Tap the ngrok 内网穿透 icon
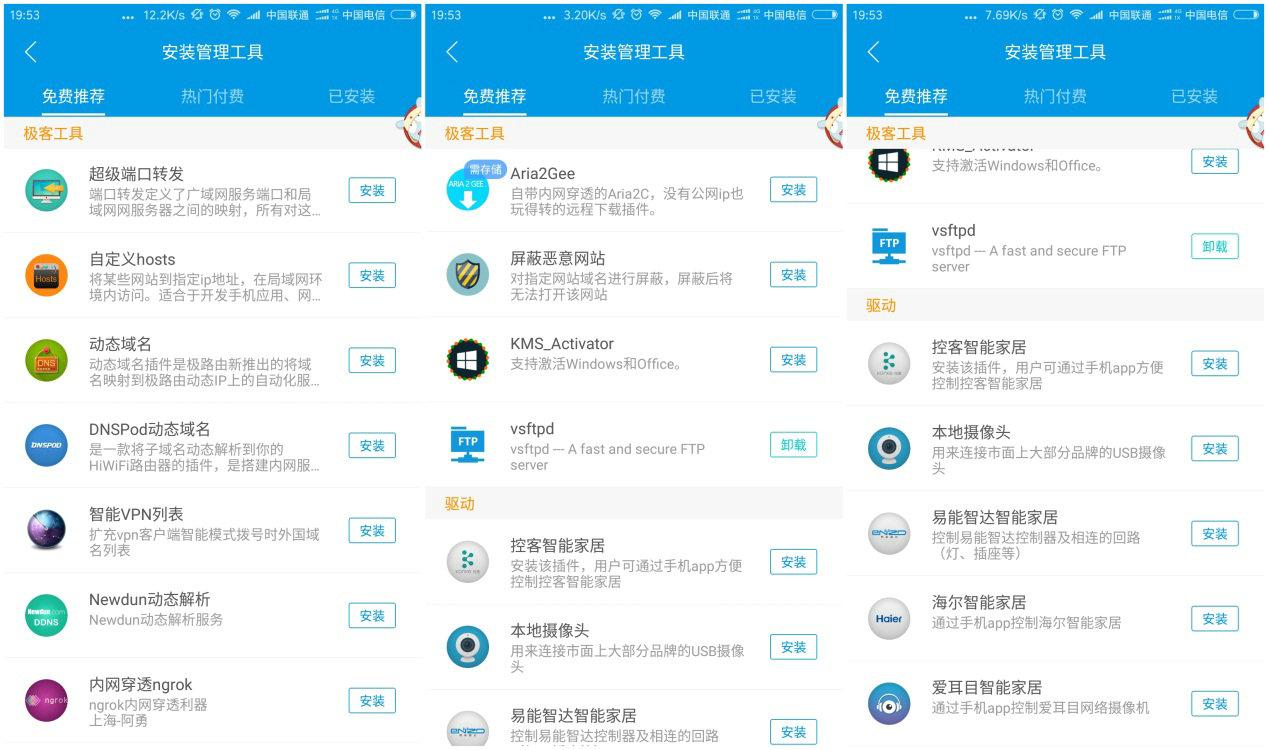The width and height of the screenshot is (1268, 750). [x=44, y=701]
